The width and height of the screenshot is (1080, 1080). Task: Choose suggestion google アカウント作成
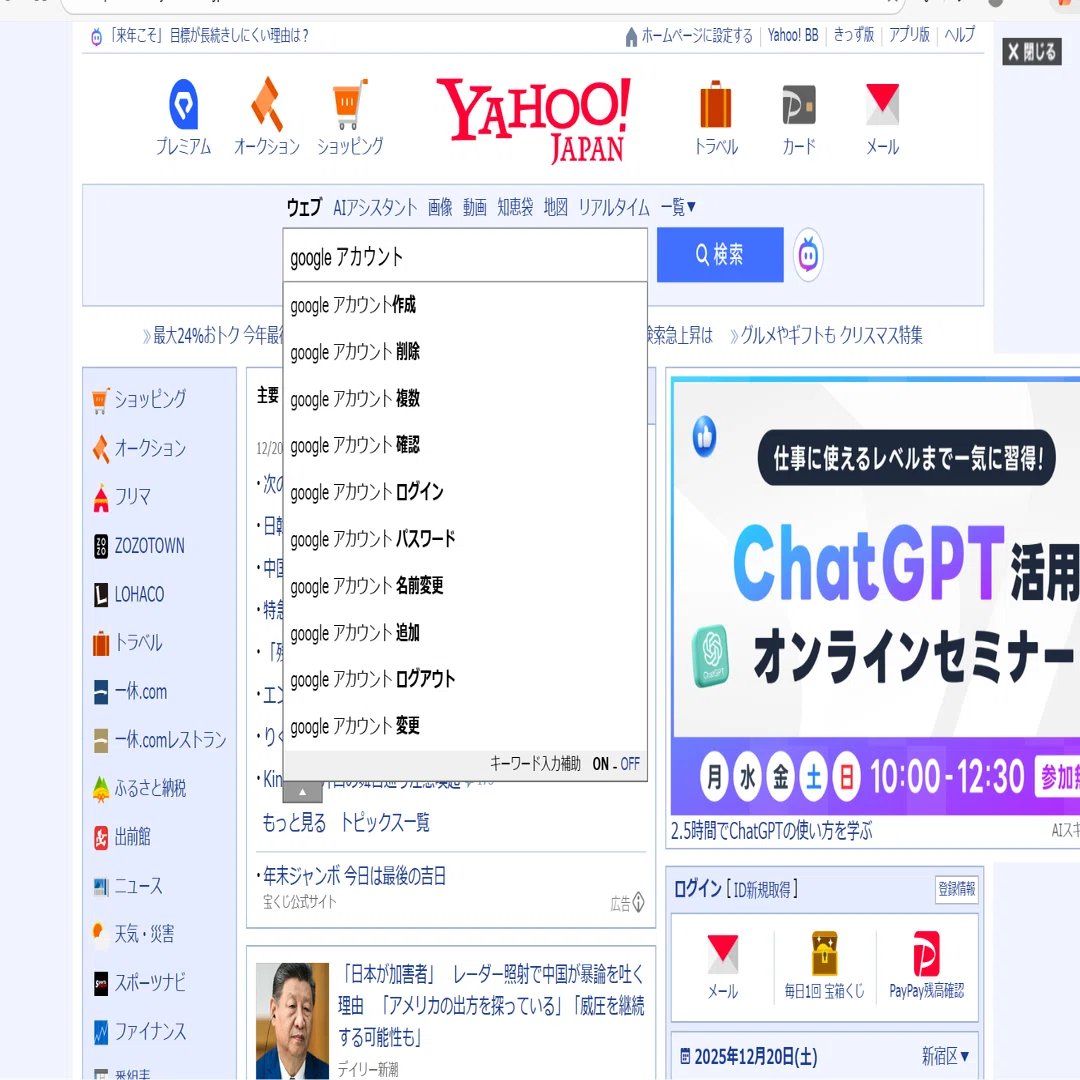(x=465, y=305)
